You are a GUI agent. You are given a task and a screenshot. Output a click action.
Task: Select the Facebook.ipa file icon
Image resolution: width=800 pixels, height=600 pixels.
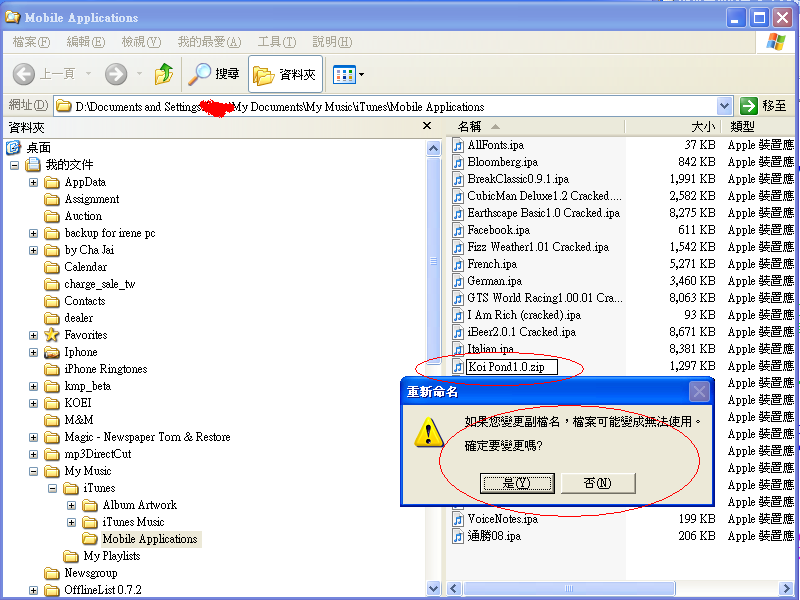(x=459, y=230)
